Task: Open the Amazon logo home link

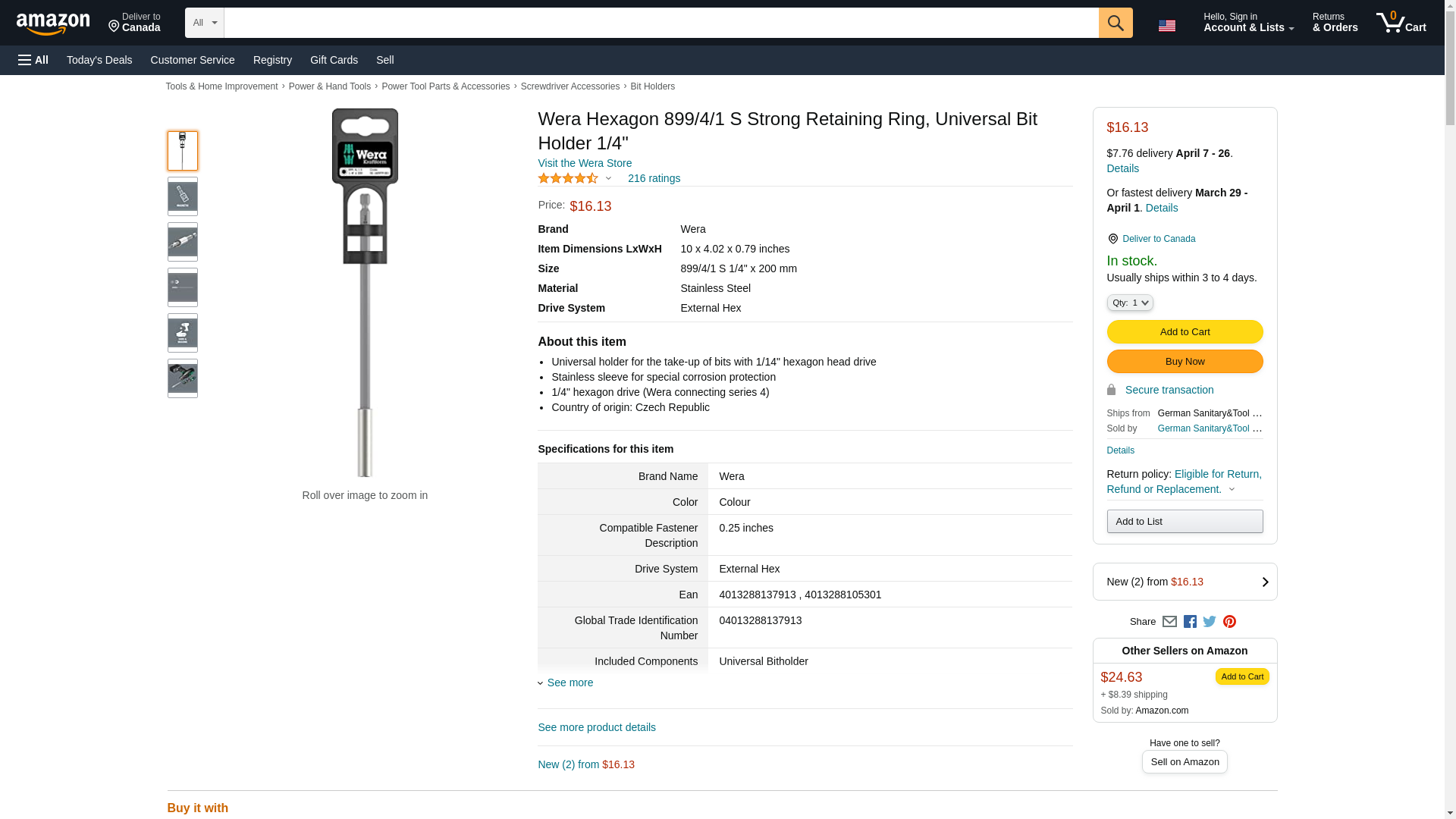Action: coord(53,24)
